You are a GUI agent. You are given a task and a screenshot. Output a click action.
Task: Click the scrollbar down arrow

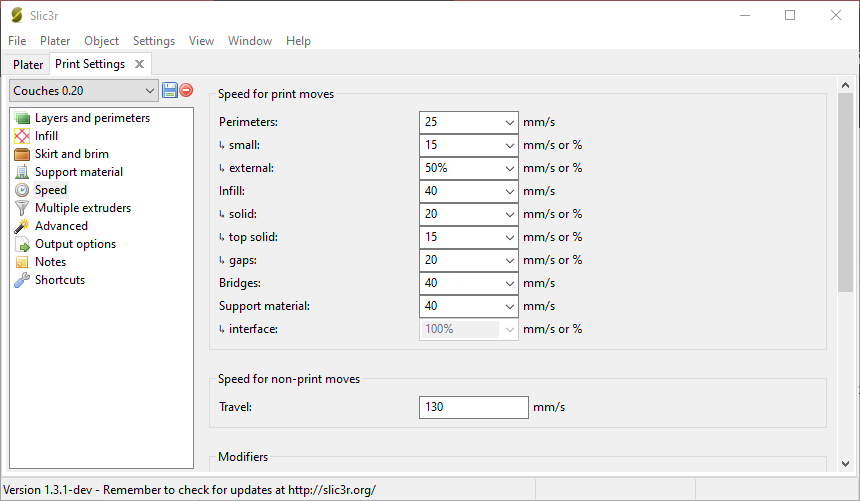click(x=845, y=464)
